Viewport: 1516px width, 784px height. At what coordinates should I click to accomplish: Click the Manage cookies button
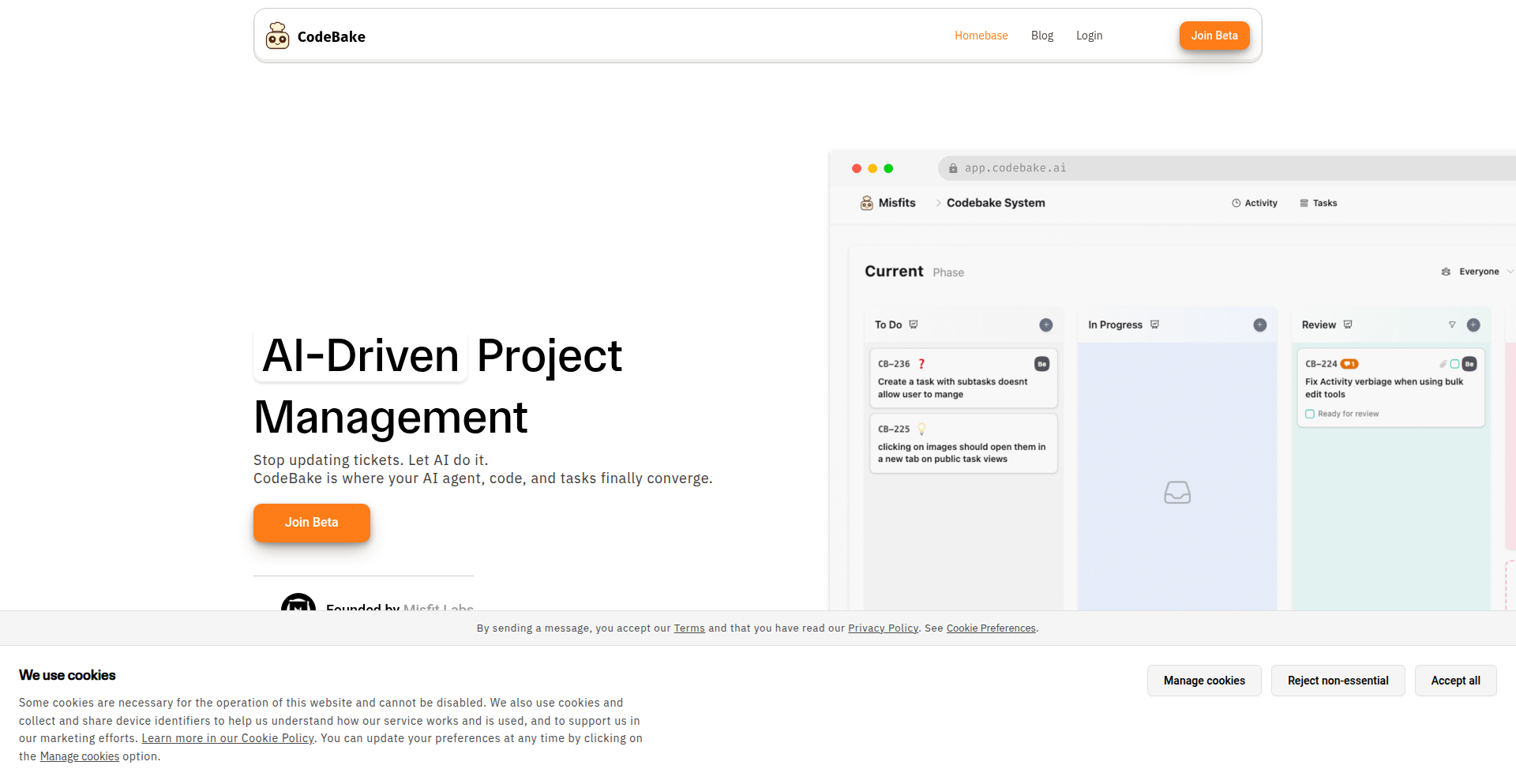point(1204,681)
